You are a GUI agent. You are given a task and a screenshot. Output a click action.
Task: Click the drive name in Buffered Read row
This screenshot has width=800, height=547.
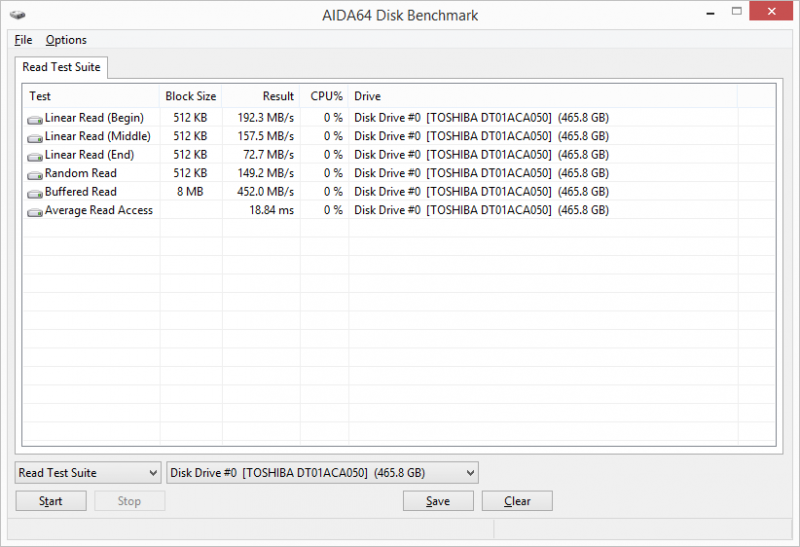pyautogui.click(x=482, y=191)
